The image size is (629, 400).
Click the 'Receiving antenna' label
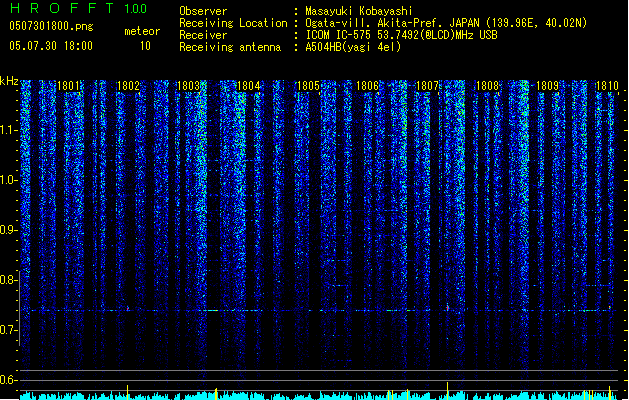tap(230, 47)
